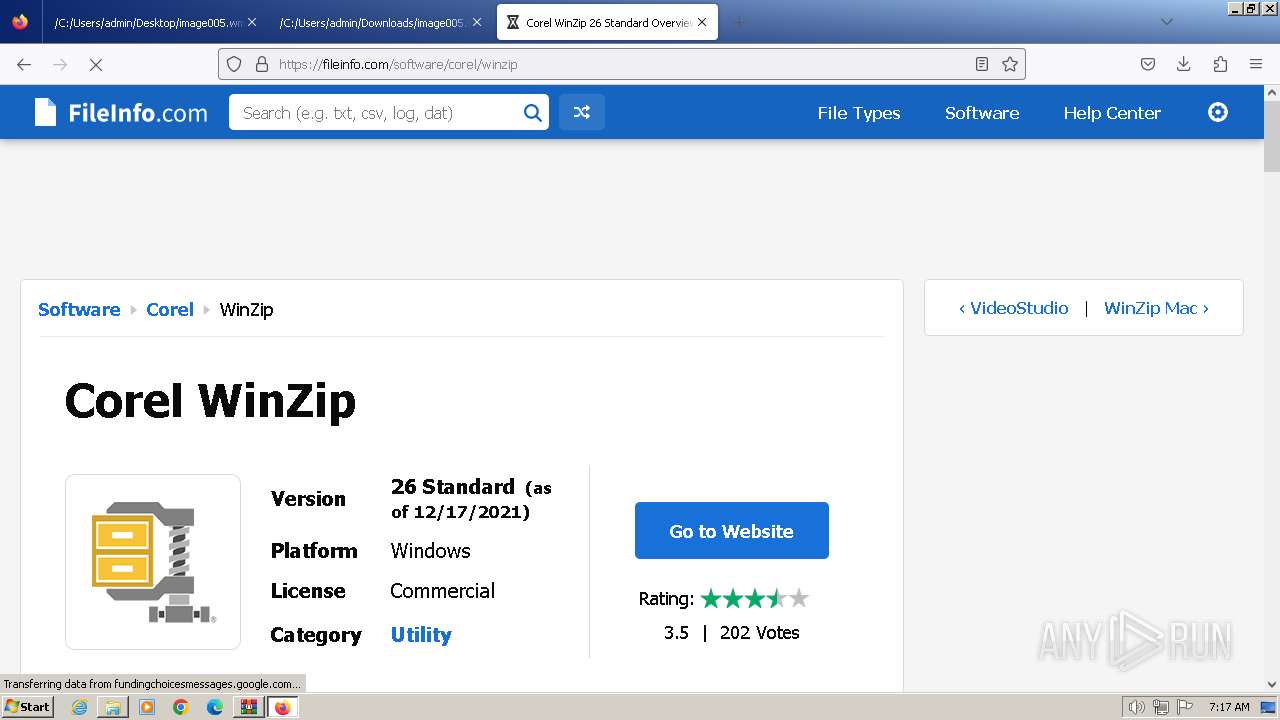Open the Utility category link

421,634
